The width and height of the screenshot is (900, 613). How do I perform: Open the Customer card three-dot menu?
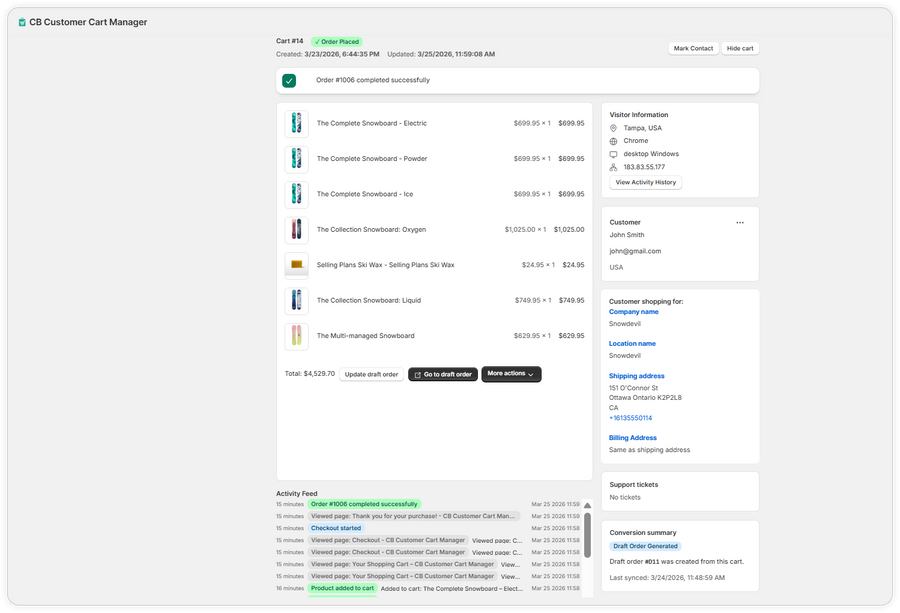tap(740, 223)
